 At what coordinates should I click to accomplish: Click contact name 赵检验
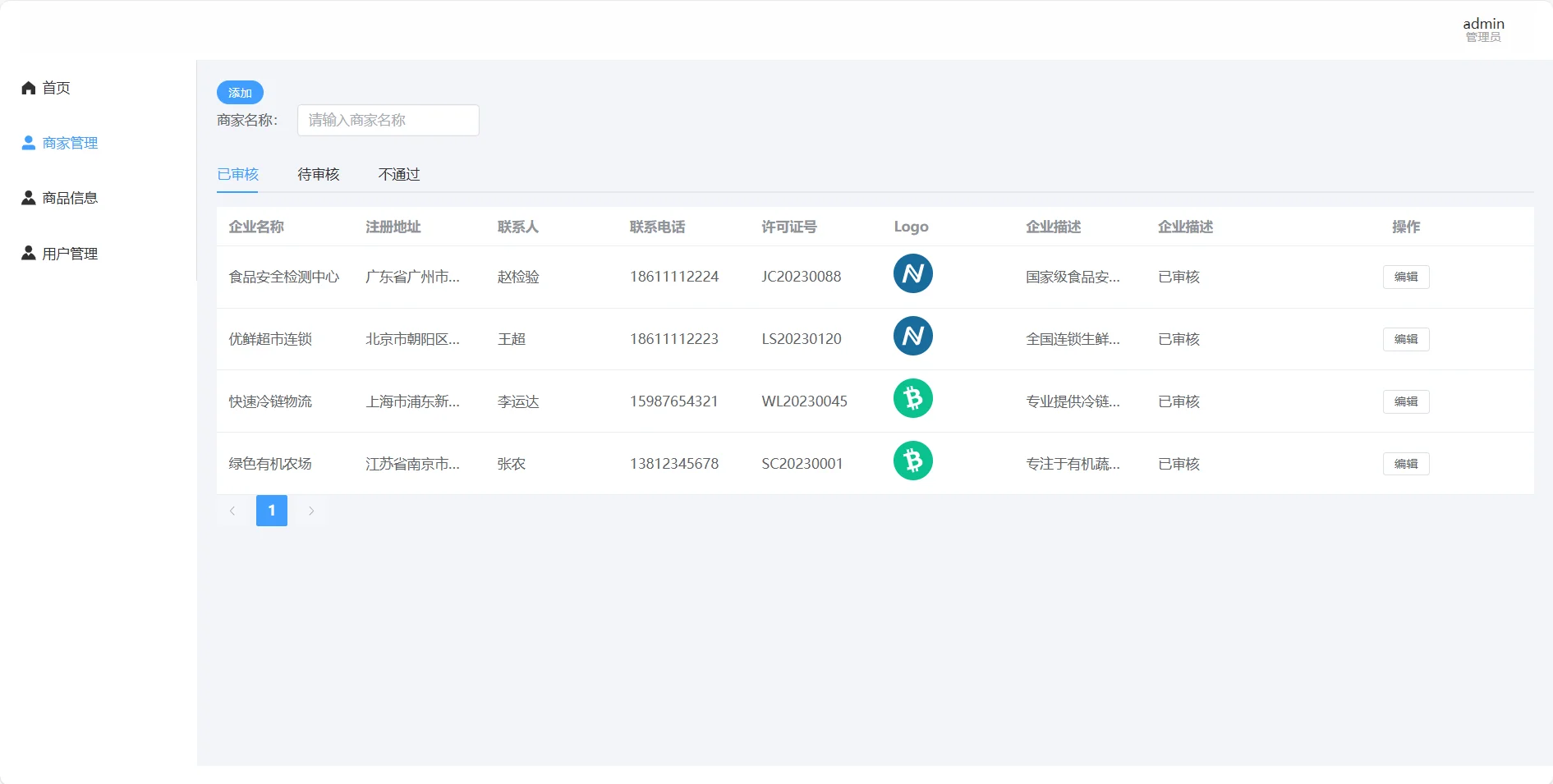tap(518, 277)
